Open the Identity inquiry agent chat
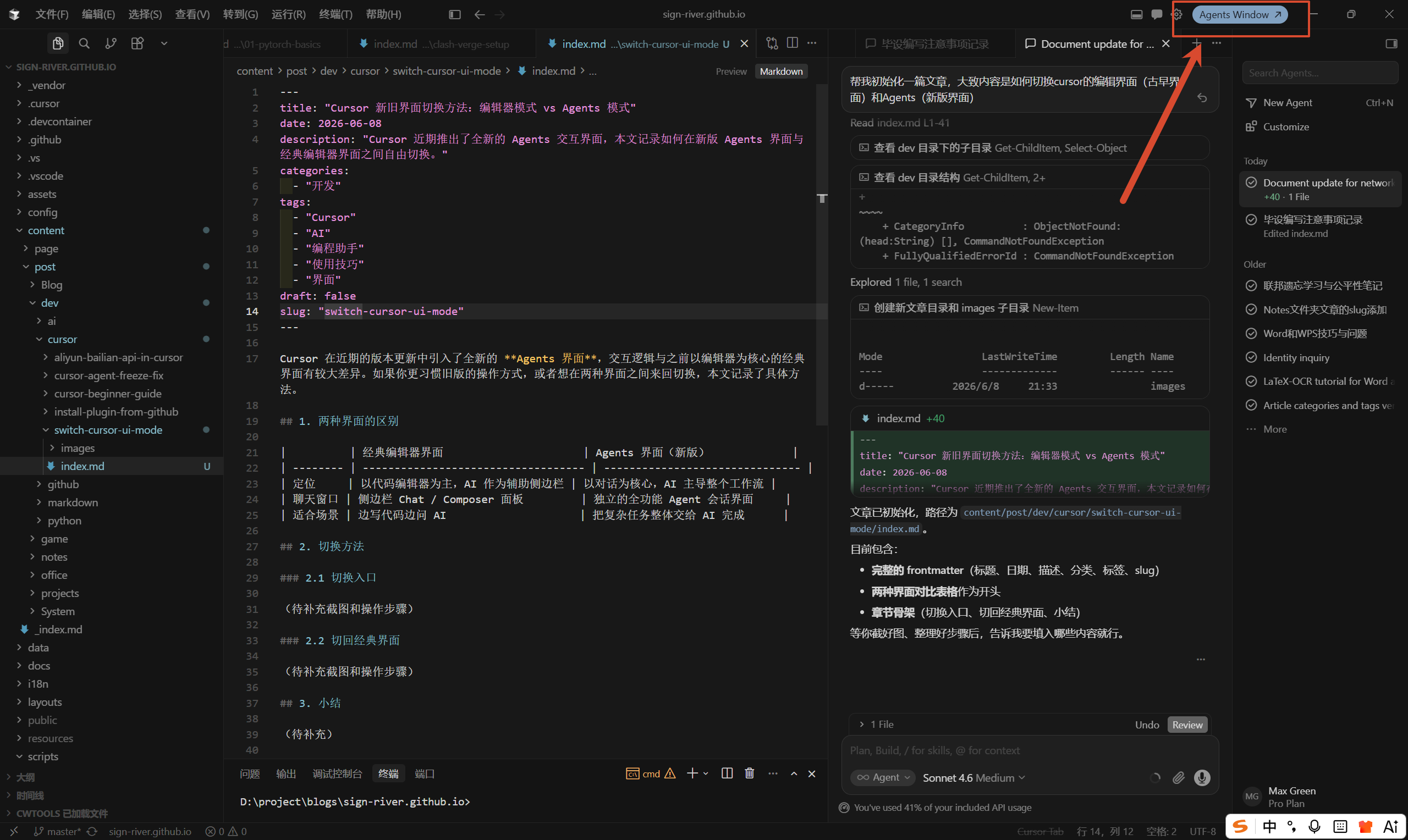1408x840 pixels. (1319, 358)
